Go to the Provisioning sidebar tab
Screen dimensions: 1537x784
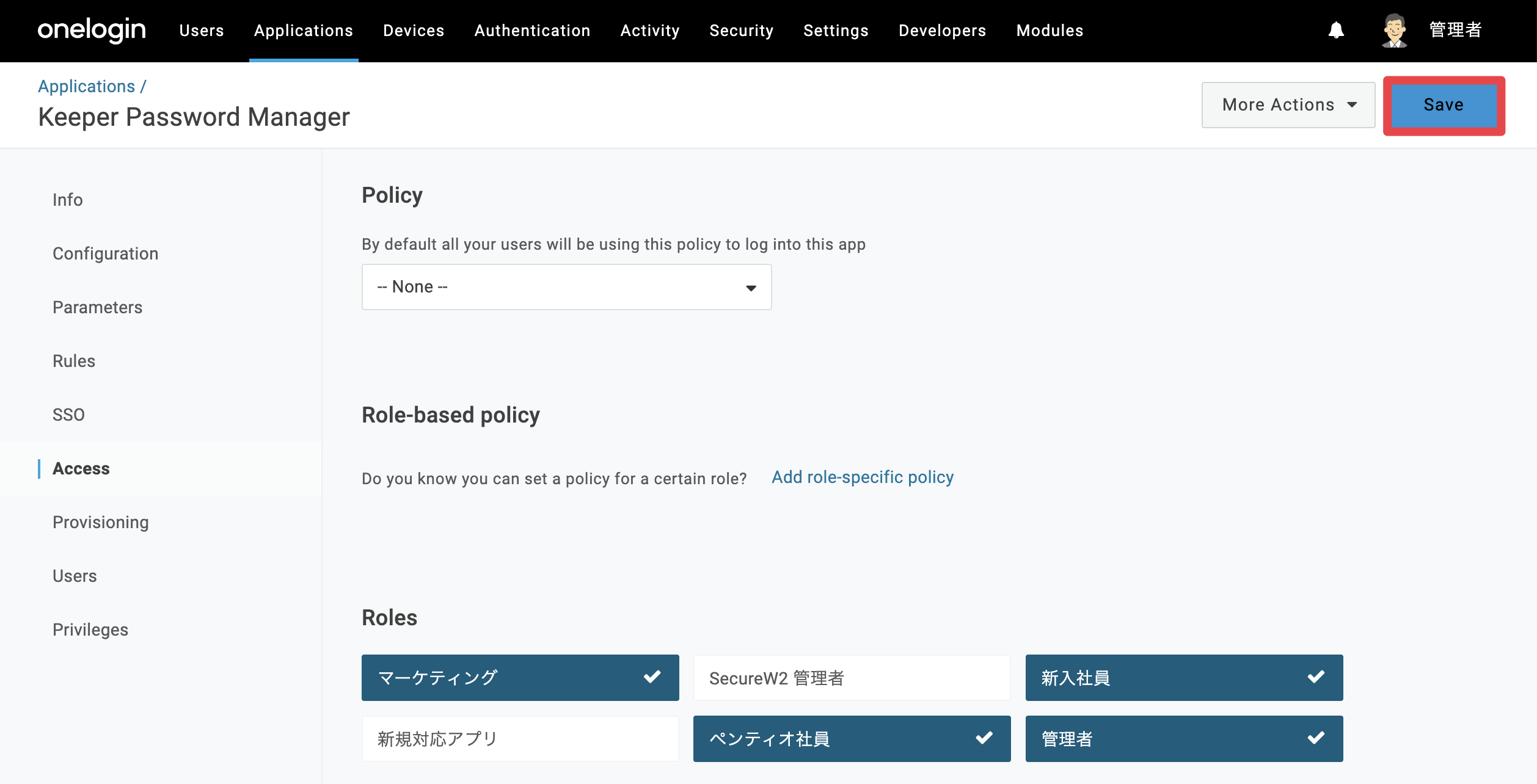pyautogui.click(x=101, y=522)
